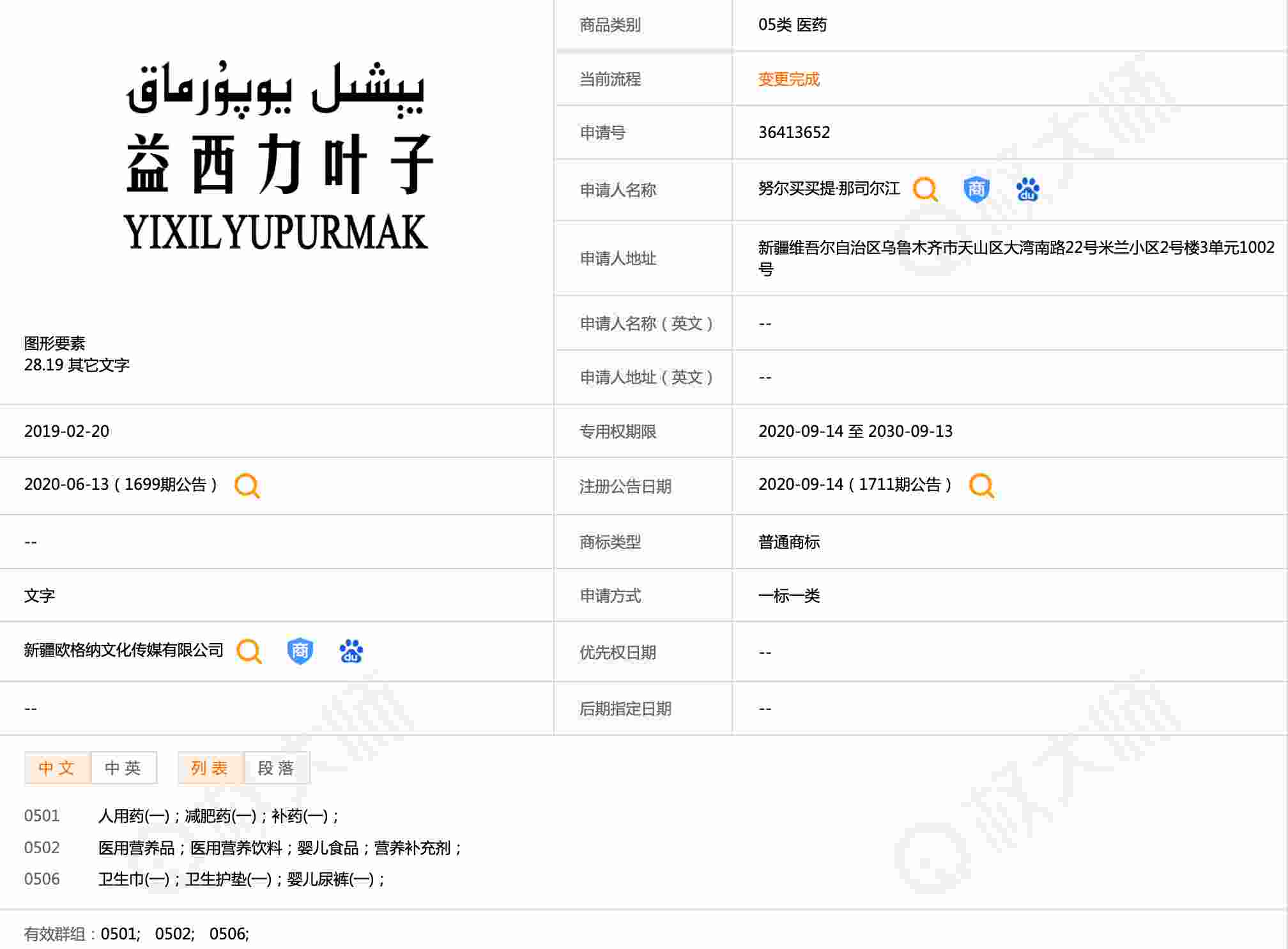The height and width of the screenshot is (949, 1288).
Task: Click Baidu paw icon beside 新疆欧格纳文化传媒有限公司
Action: (351, 651)
